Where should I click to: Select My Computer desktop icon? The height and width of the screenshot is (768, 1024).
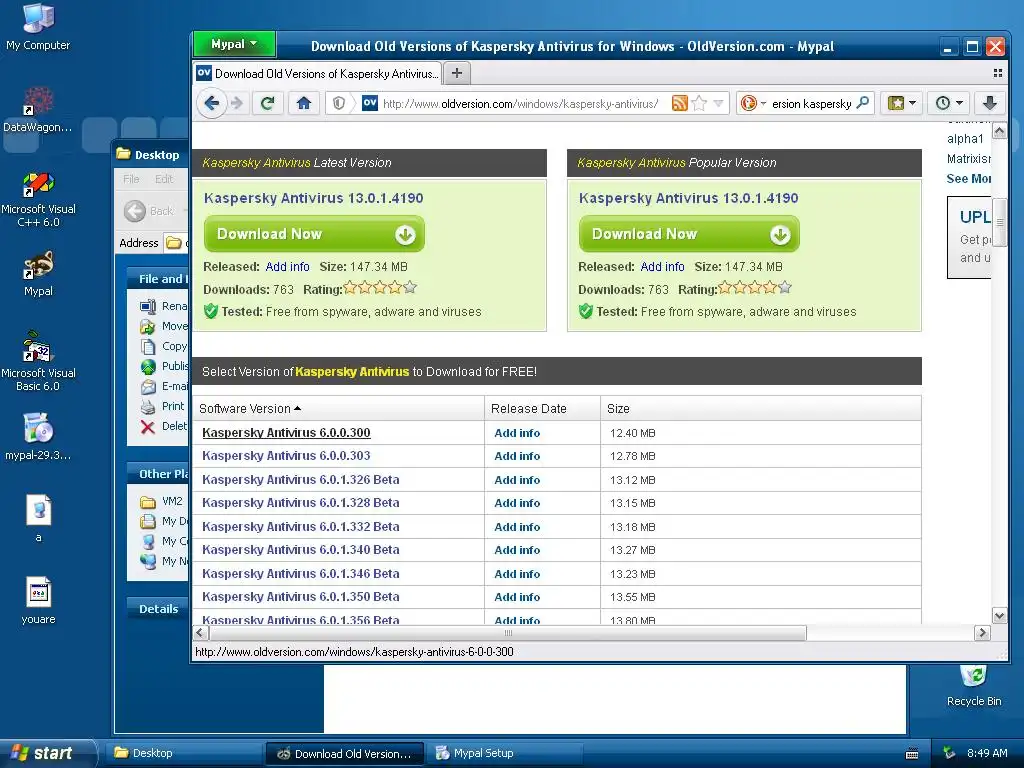(x=38, y=27)
